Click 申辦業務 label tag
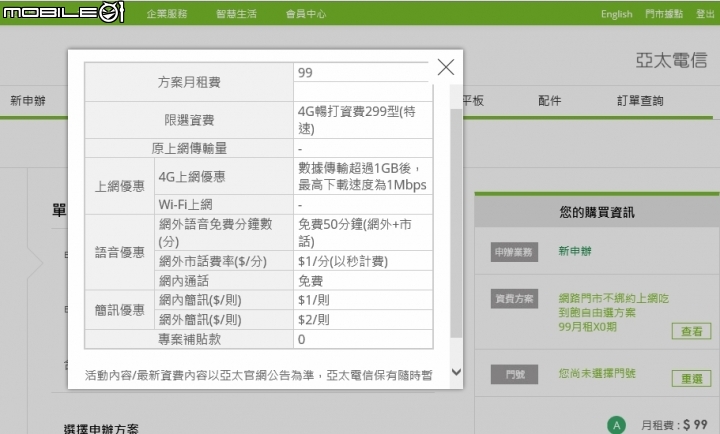Screen dimensions: 720x434 [x=514, y=252]
